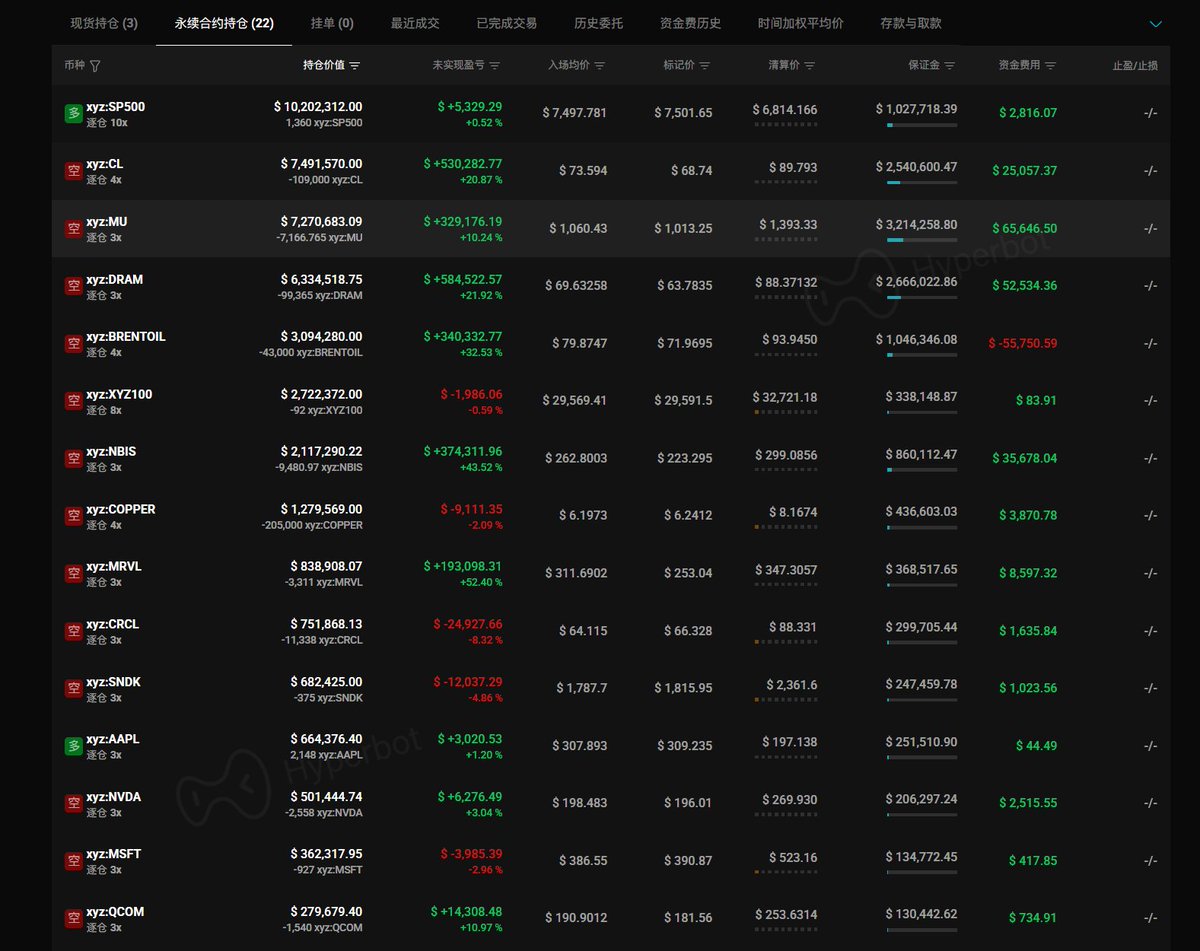Screen dimensions: 1200x951
Task: Click the +43.52 % percentage in NBIS row
Action: coord(481,467)
